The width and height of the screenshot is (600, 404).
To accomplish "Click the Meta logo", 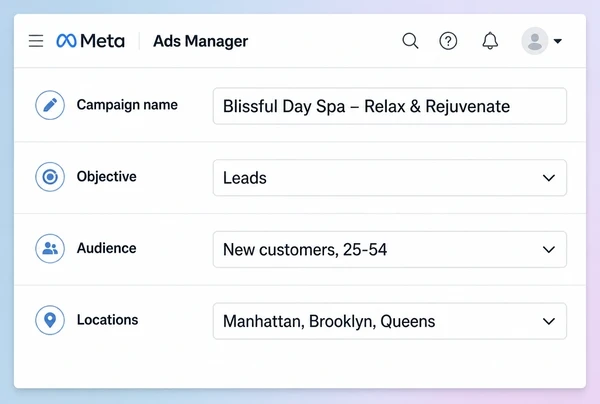I will 90,41.
